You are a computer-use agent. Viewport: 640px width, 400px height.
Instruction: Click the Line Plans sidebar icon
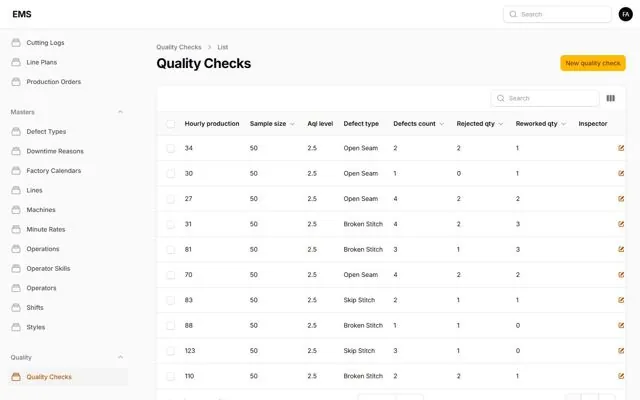pyautogui.click(x=16, y=62)
